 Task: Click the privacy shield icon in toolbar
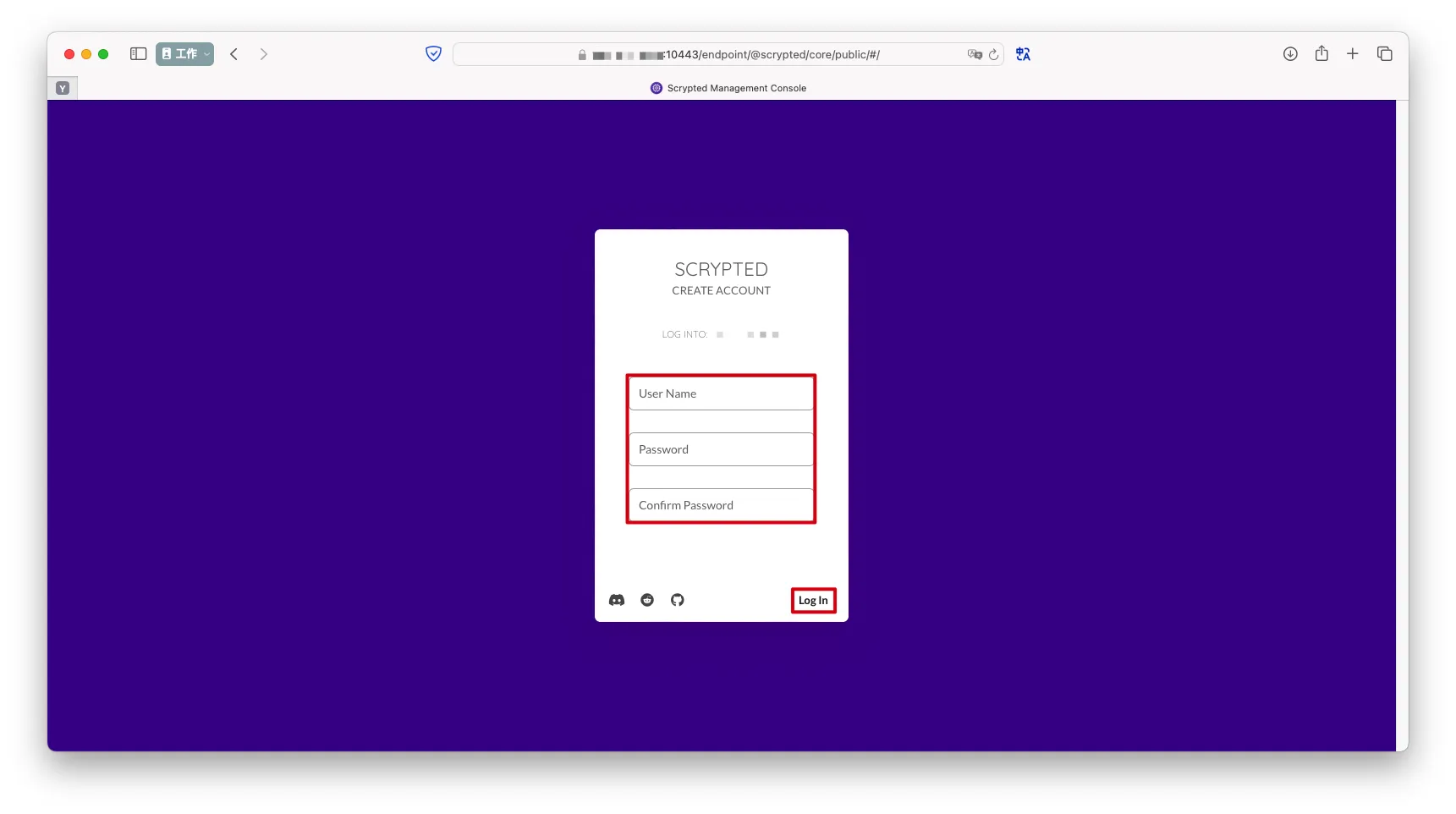(x=433, y=54)
